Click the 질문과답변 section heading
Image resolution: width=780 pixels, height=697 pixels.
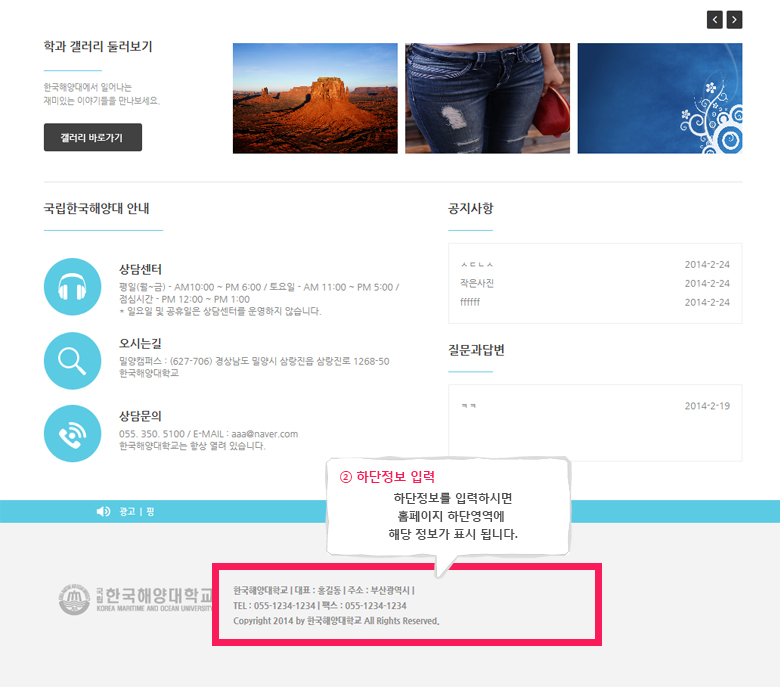[477, 350]
